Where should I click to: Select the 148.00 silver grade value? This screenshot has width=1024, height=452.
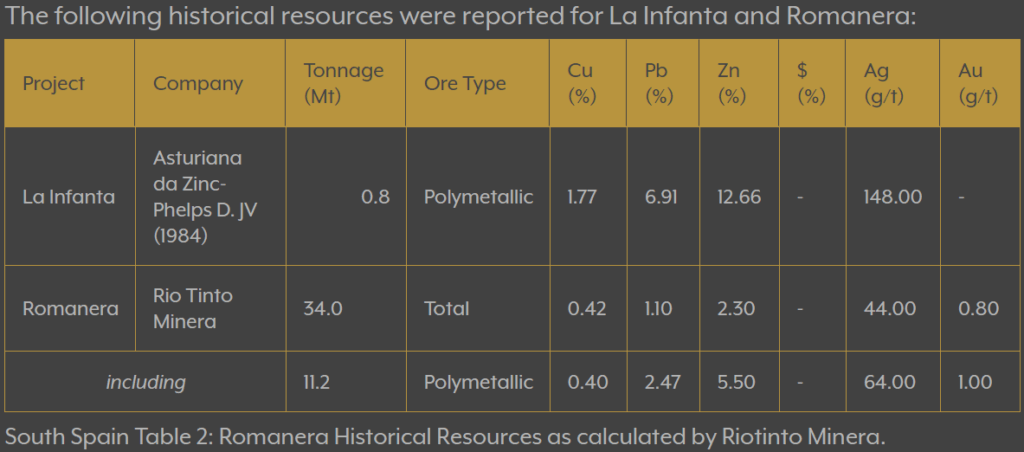tap(892, 197)
